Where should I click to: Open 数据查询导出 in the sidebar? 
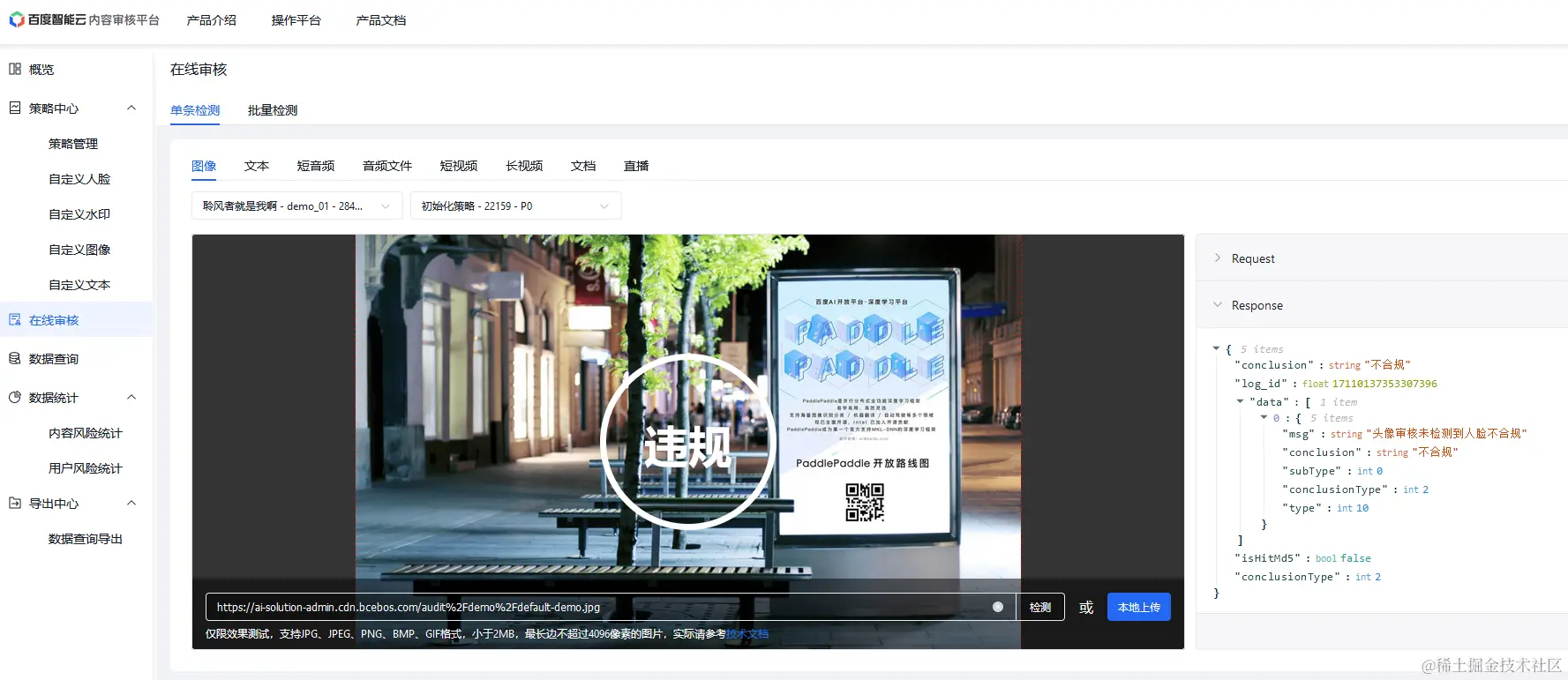[x=86, y=539]
